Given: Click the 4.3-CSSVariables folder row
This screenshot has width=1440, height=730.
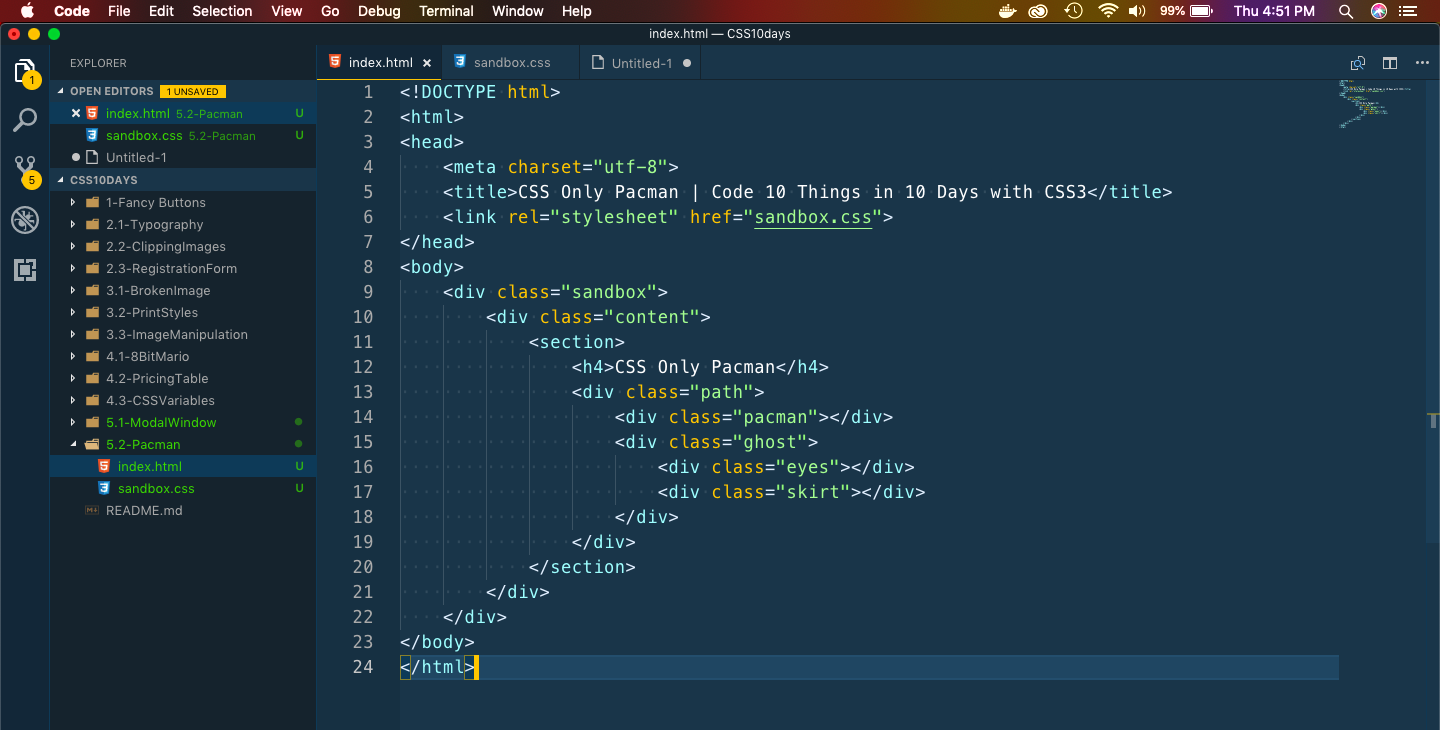Looking at the screenshot, I should tap(183, 400).
